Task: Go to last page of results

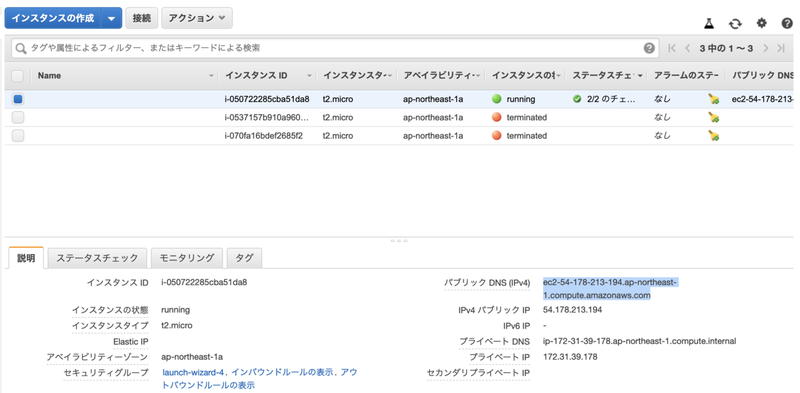Action: pos(781,48)
